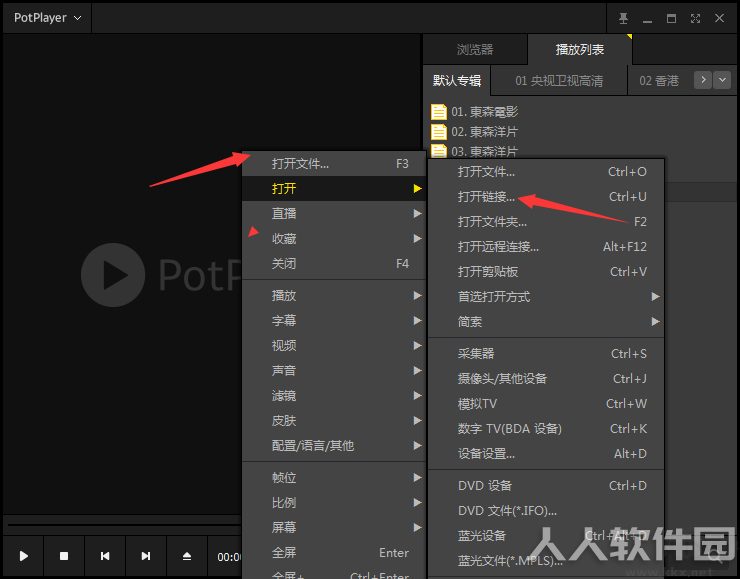
Task: Expand the 比例 submenu
Action: (335, 503)
